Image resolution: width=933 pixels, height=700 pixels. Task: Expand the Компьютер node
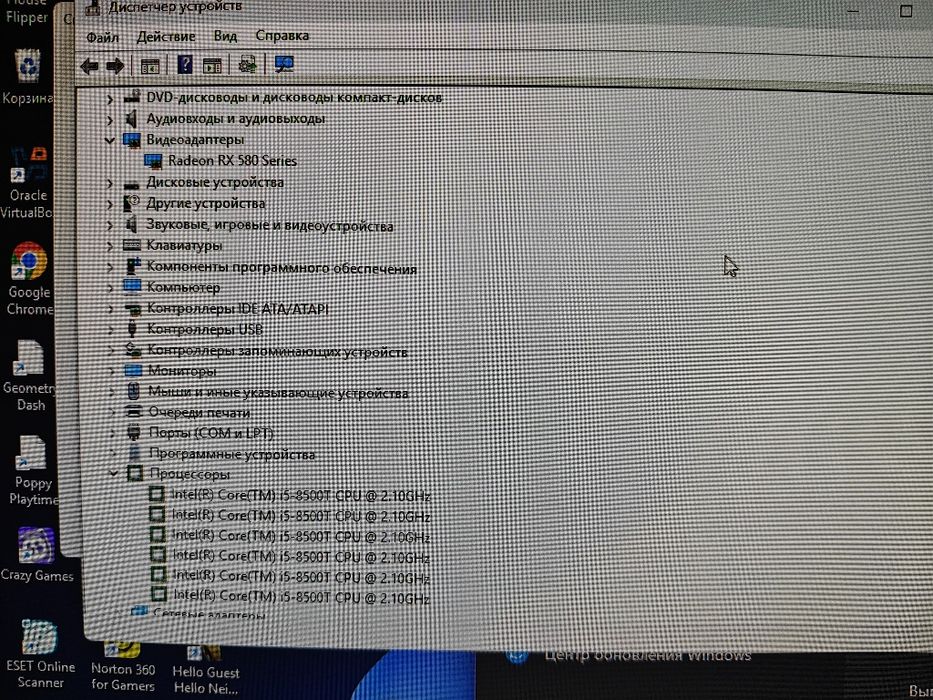pyautogui.click(x=110, y=288)
